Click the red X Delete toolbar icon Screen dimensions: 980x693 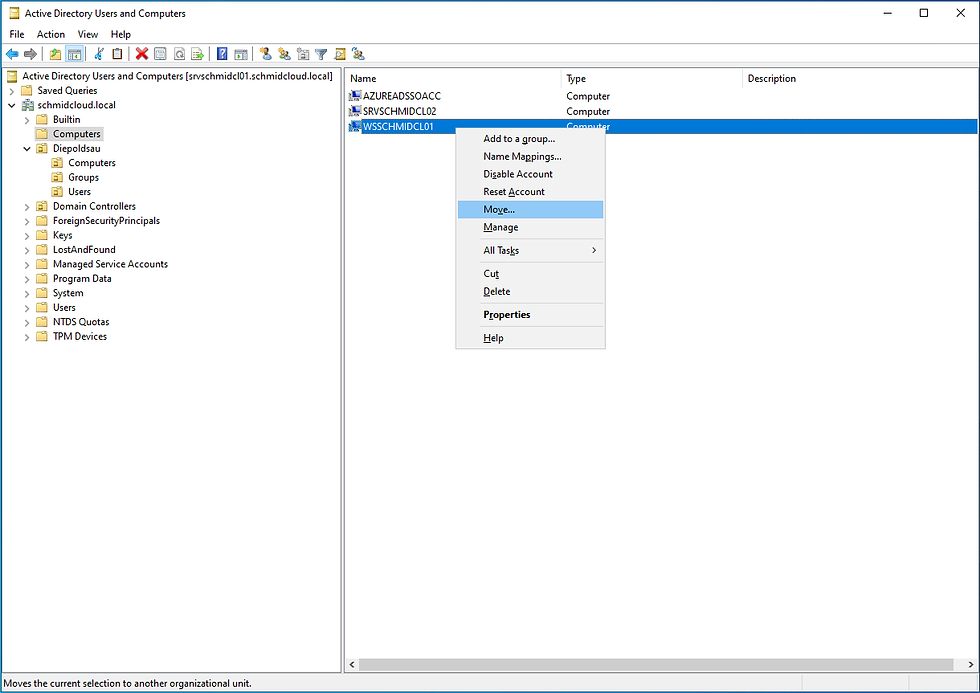[x=142, y=54]
